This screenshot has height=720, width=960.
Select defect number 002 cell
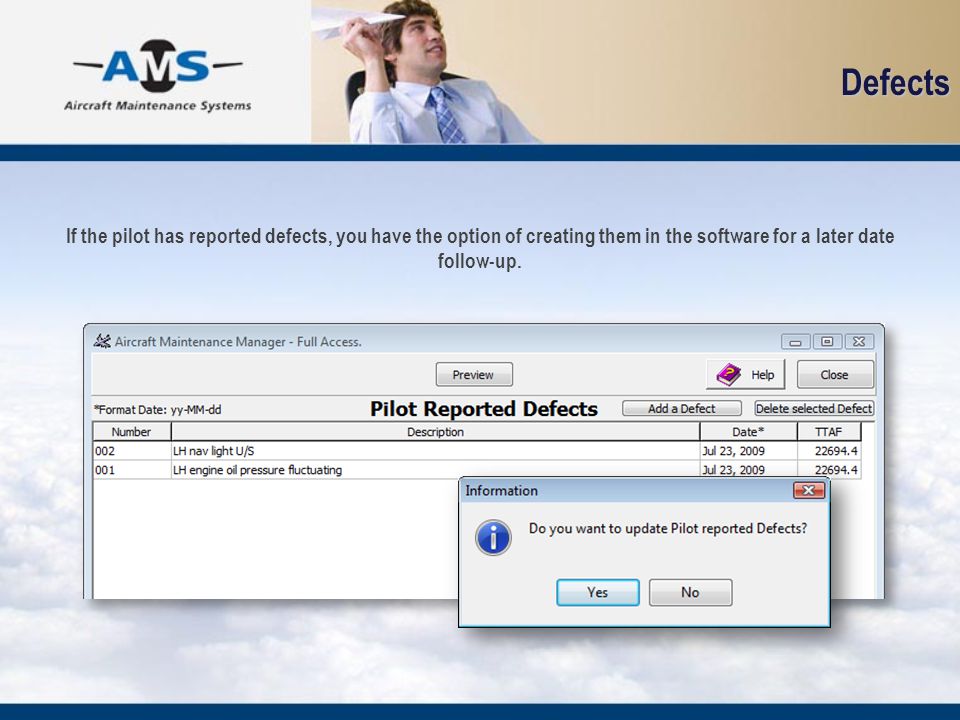[x=132, y=451]
